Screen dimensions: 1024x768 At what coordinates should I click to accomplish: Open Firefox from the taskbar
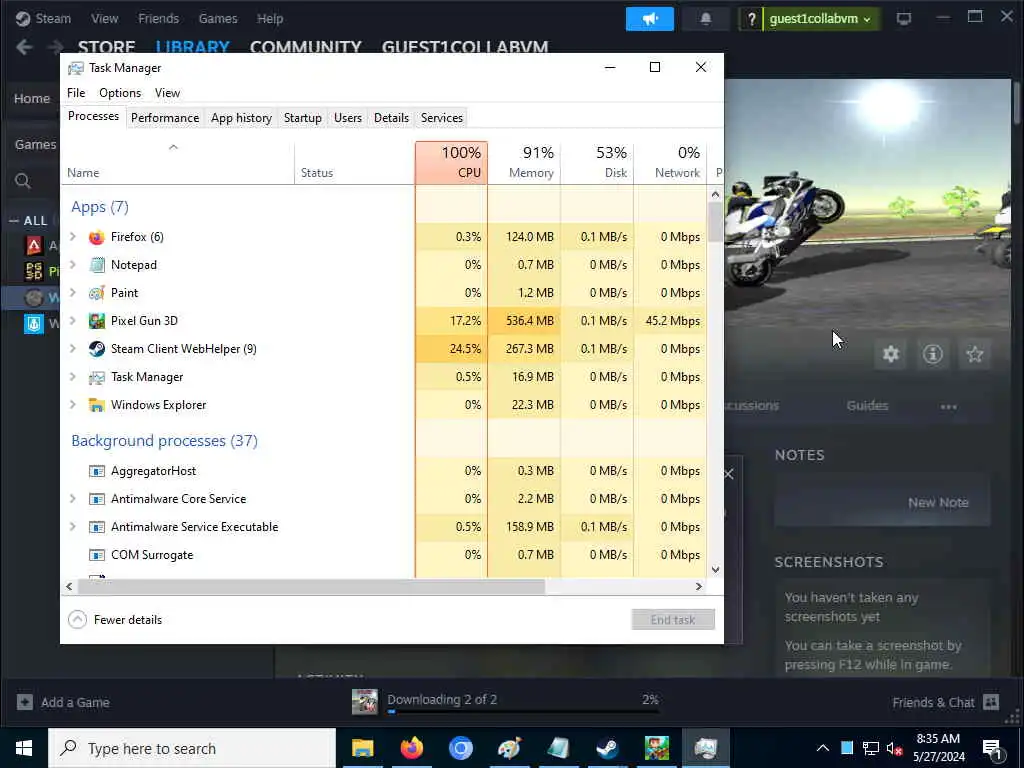point(411,748)
